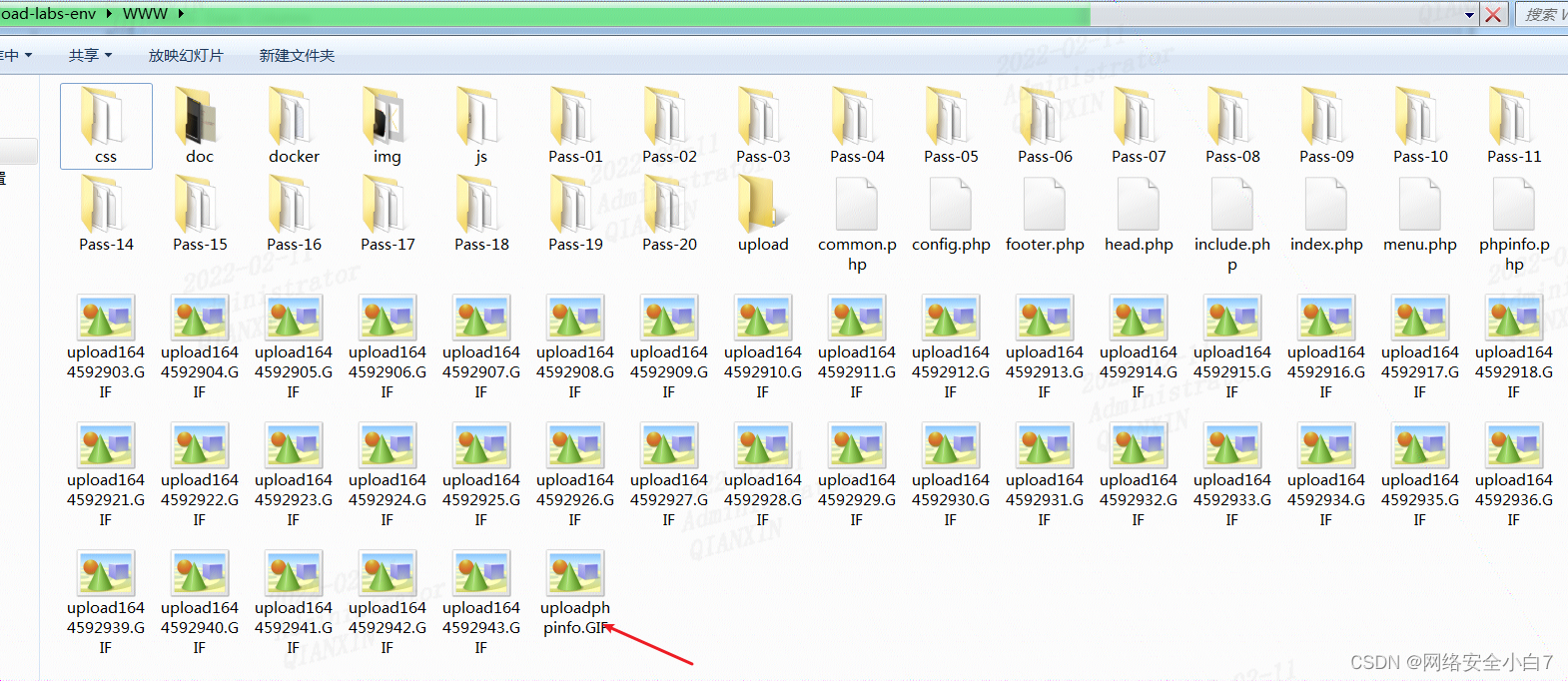Select image upload1644592936.GIF

pyautogui.click(x=1514, y=474)
